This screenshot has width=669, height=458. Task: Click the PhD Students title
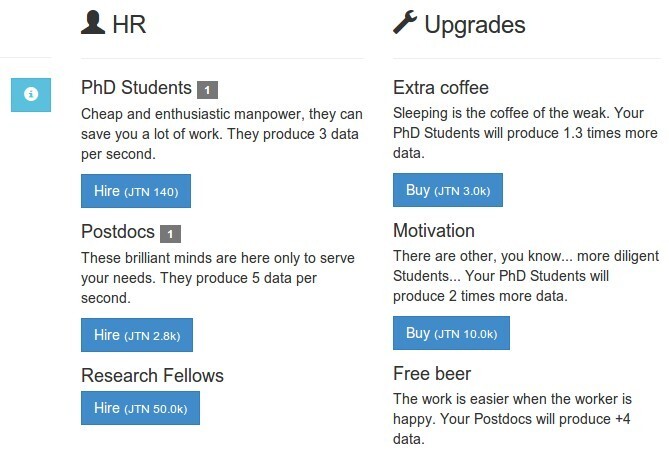136,88
